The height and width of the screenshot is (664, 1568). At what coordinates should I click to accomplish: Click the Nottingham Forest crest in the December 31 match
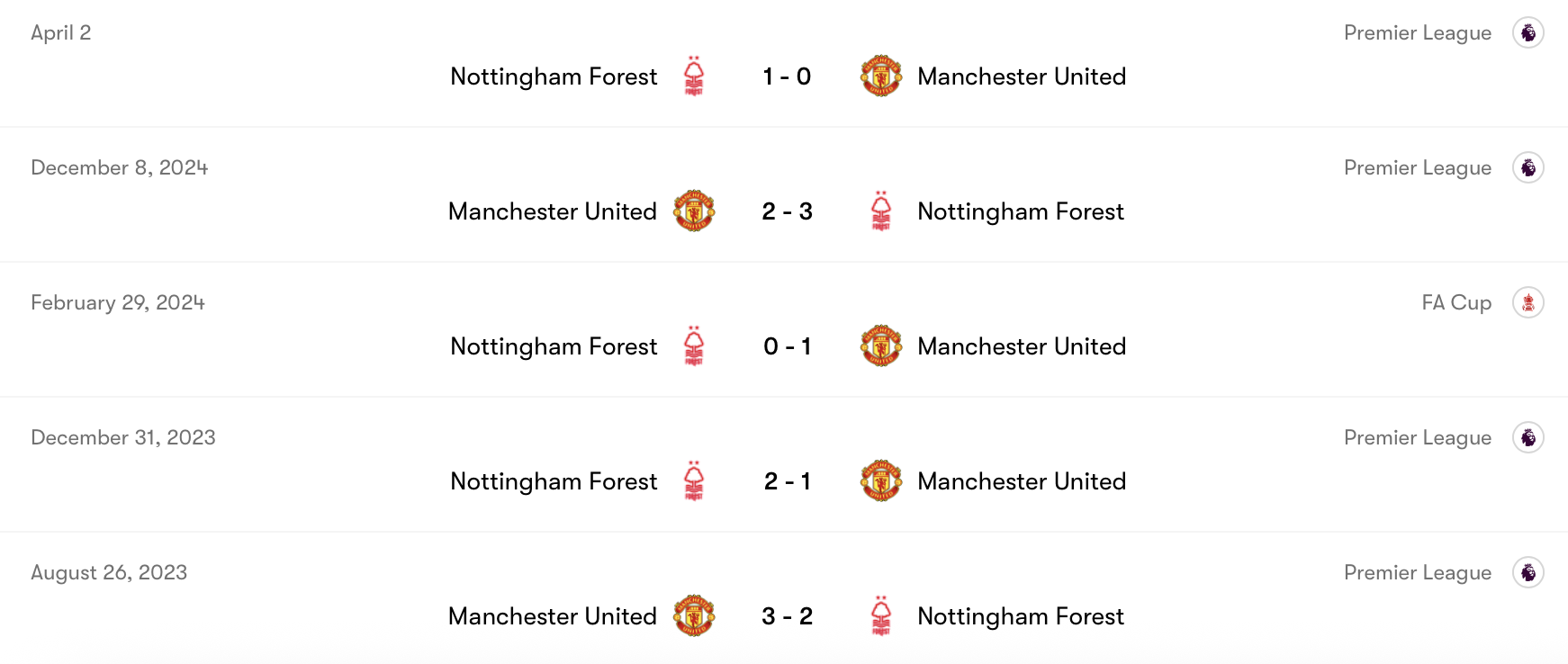point(693,482)
